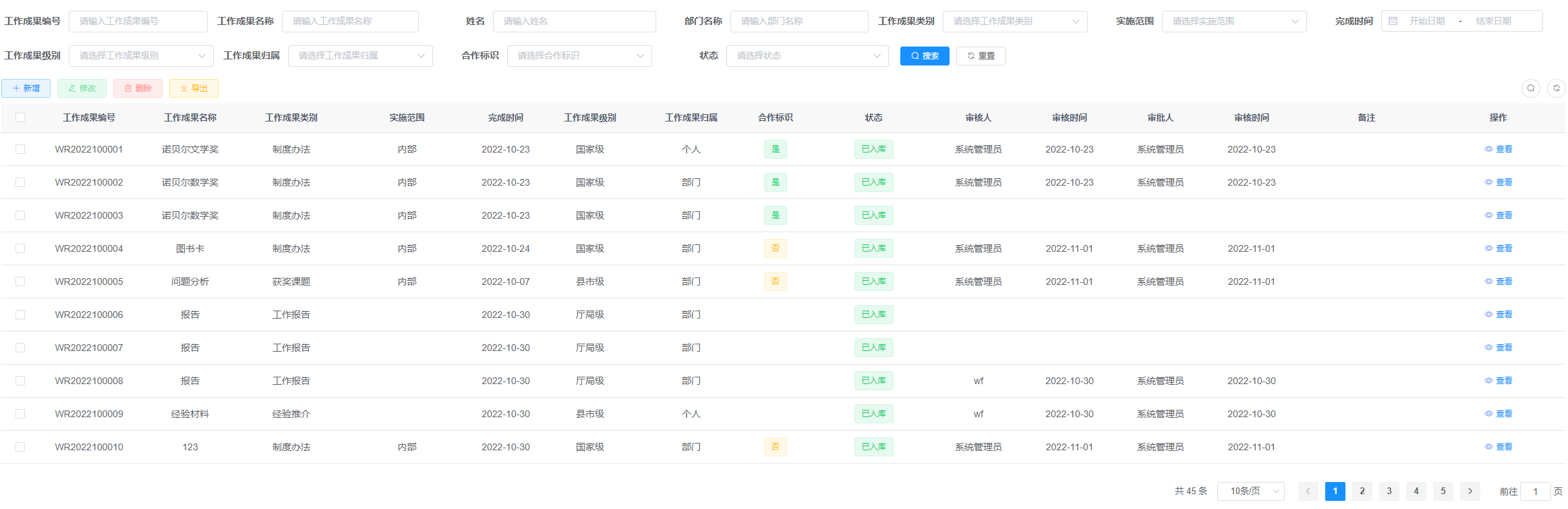Click 否 tag in row WR2022100010
The image size is (1568, 509).
pyautogui.click(x=775, y=447)
